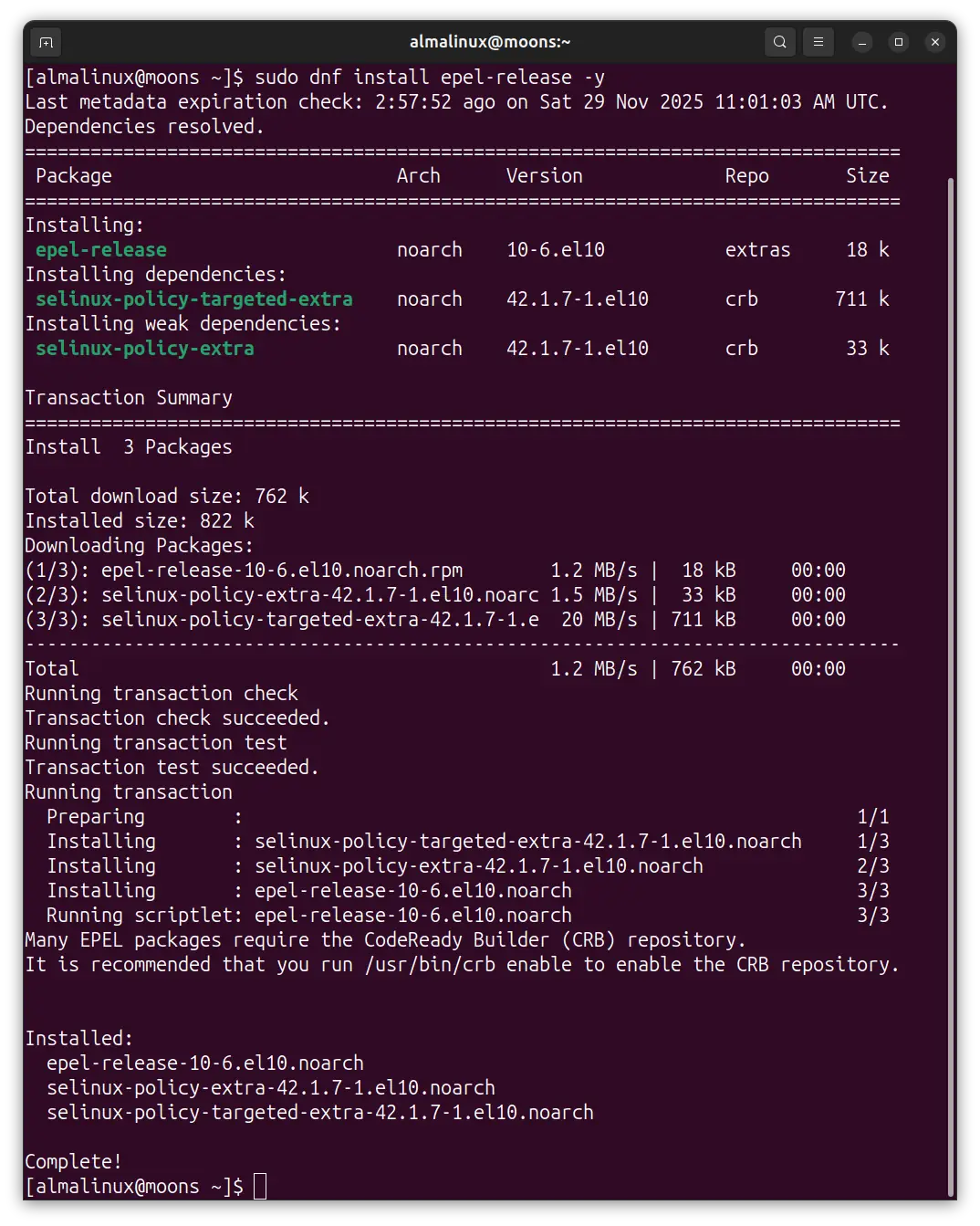The width and height of the screenshot is (980, 1226).
Task: Click the 'Last metadata expiration check' line
Action: click(456, 102)
